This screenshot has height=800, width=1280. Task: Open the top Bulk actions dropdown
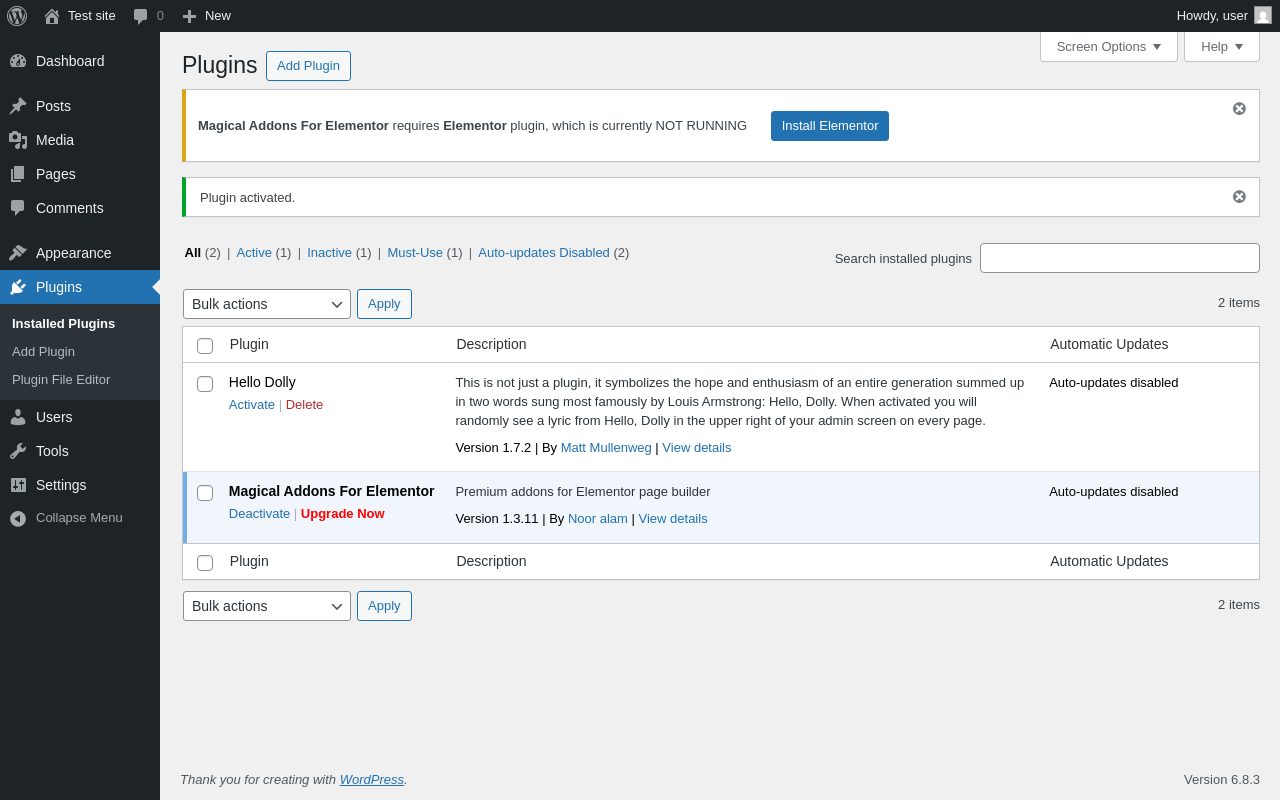[267, 304]
